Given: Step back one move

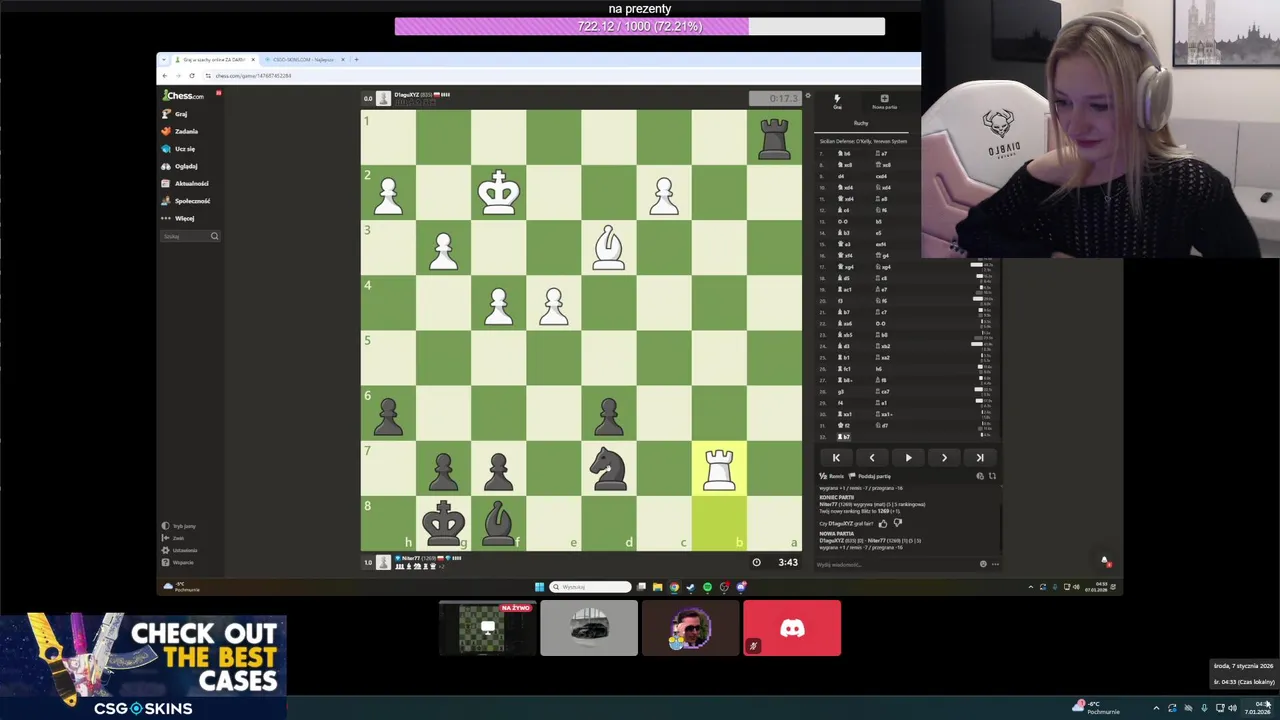Looking at the screenshot, I should click(872, 457).
